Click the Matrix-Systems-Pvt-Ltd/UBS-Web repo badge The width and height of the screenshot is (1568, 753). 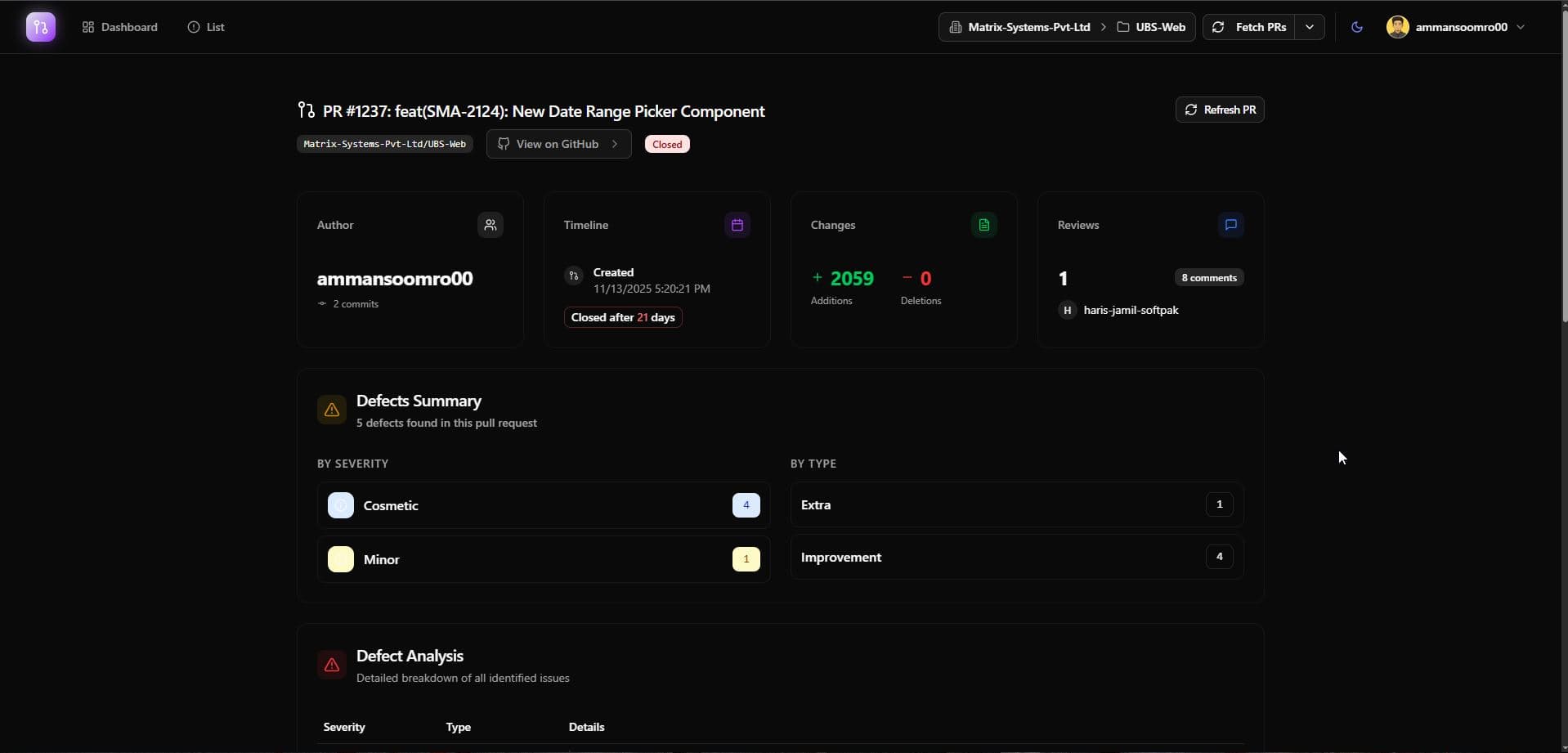point(385,144)
